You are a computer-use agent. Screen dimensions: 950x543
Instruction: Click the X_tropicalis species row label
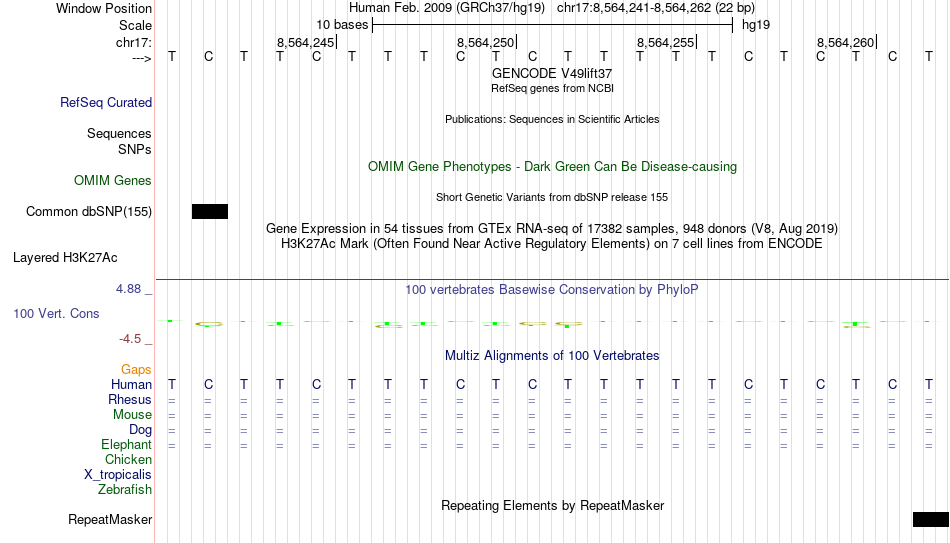118,475
